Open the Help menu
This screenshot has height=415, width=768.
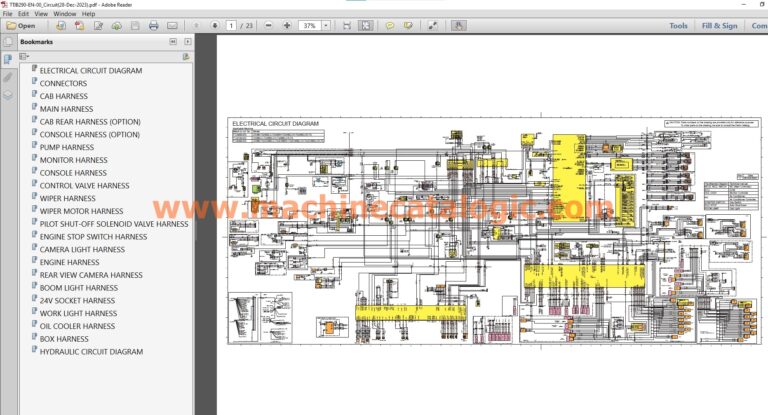tap(88, 14)
